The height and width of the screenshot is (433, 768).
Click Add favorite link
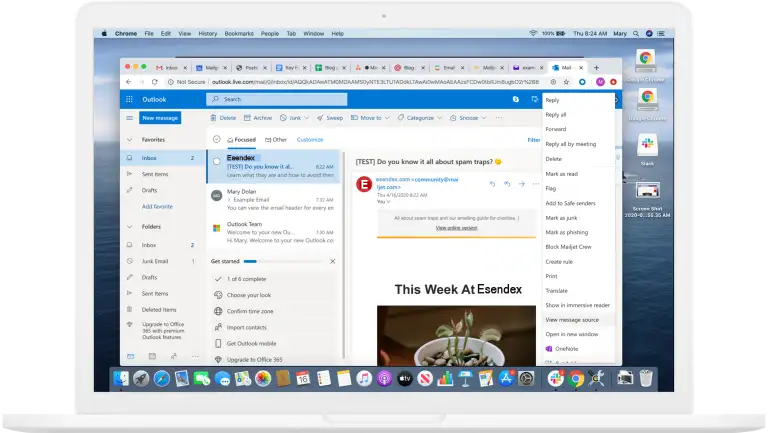tap(157, 207)
